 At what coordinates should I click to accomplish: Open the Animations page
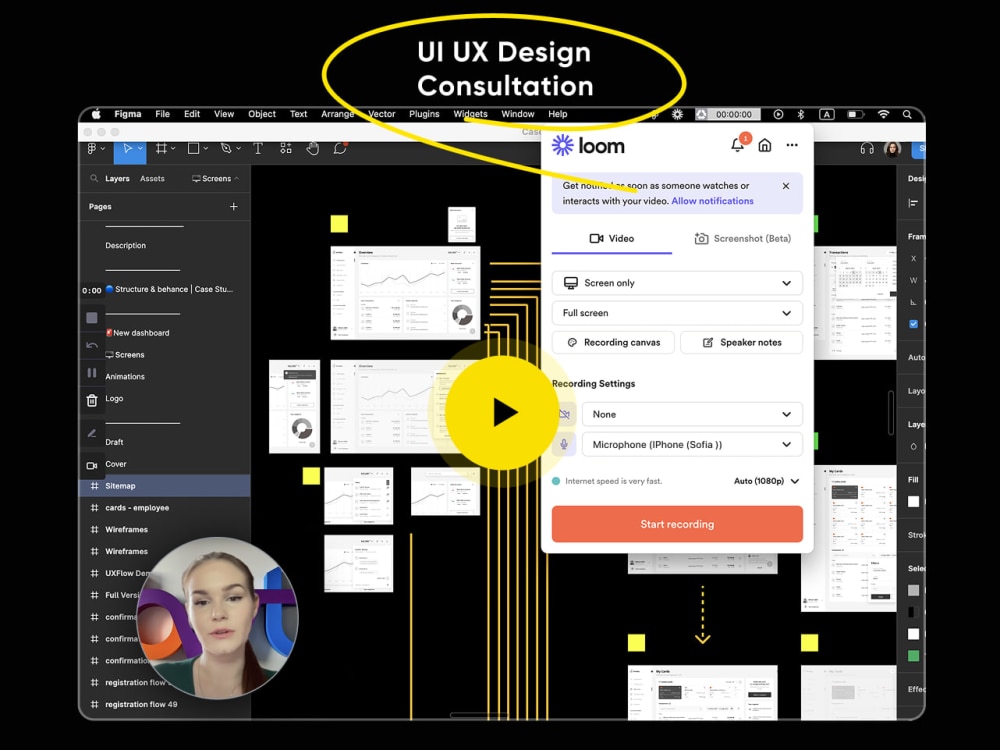(125, 376)
